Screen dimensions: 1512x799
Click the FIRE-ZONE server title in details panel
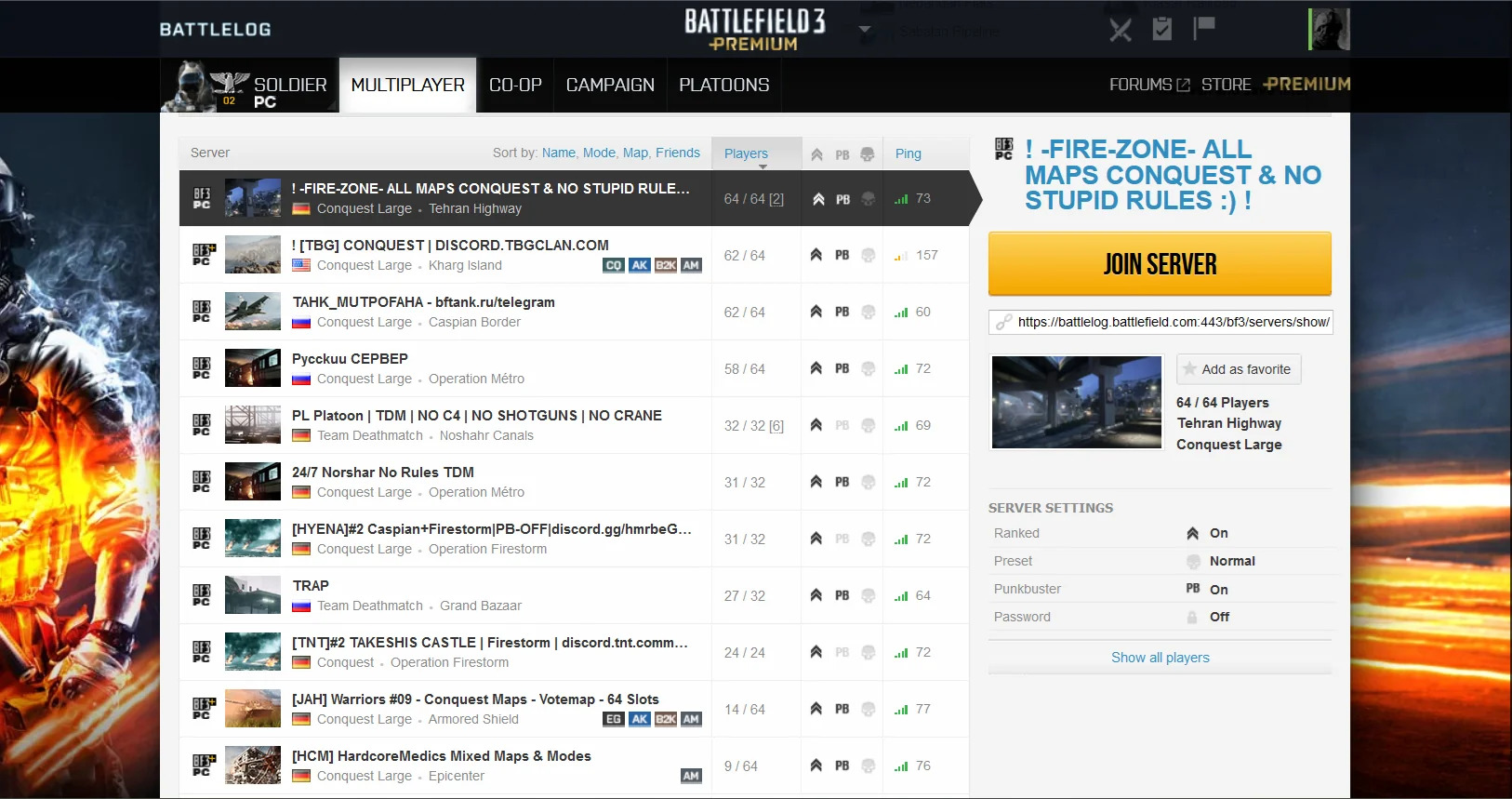click(x=1173, y=175)
